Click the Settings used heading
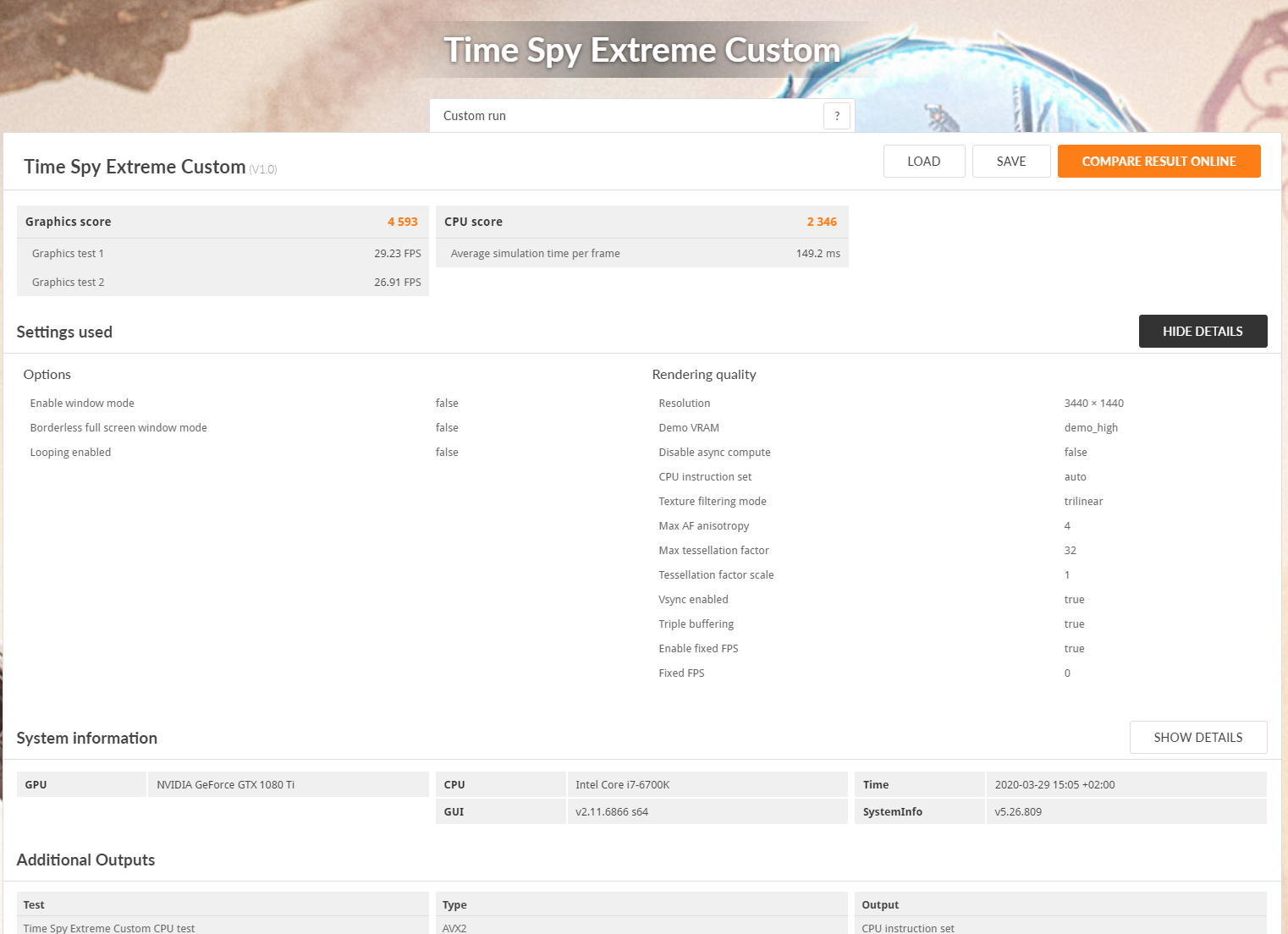 [x=64, y=332]
